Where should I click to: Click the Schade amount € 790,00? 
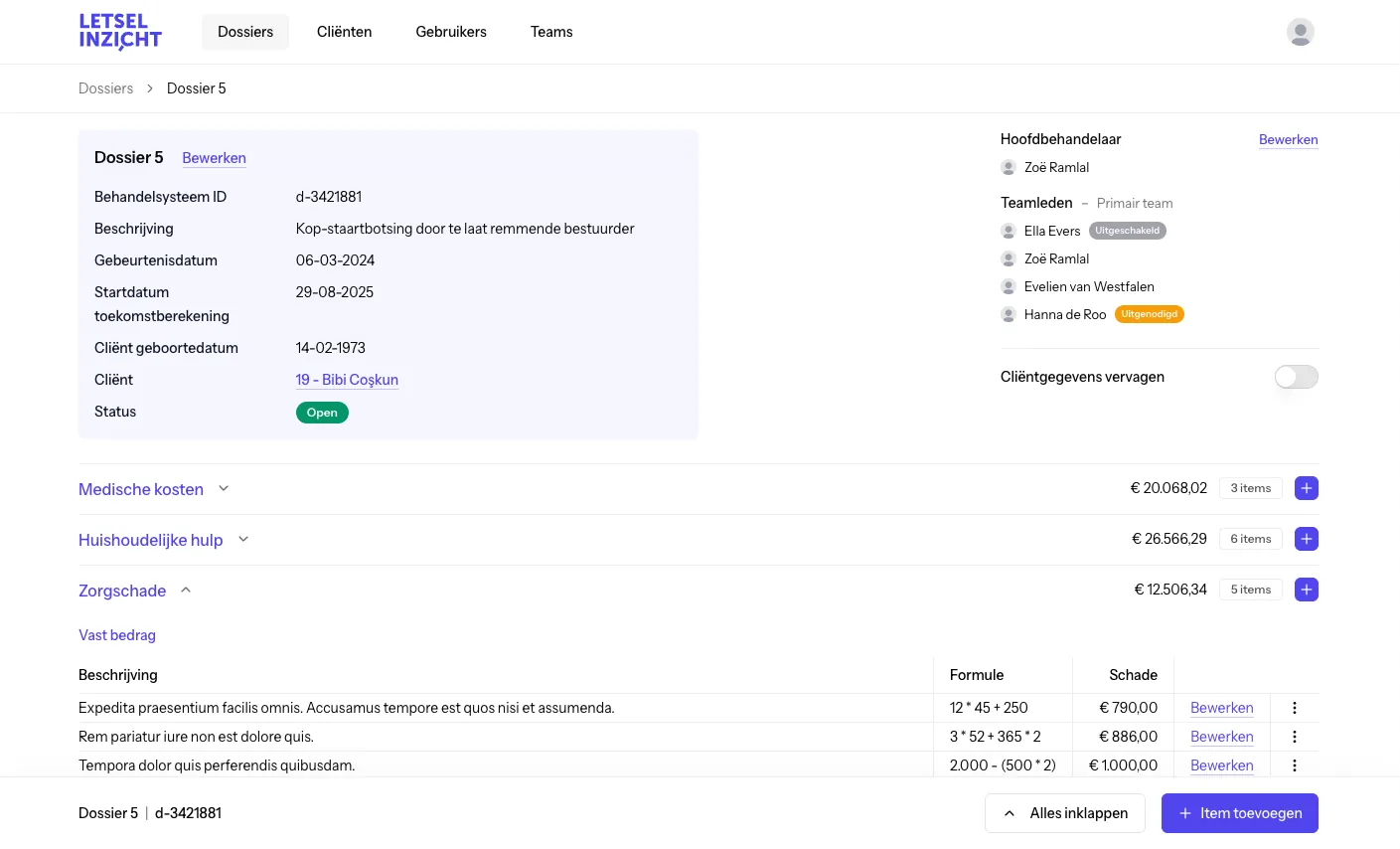point(1128,708)
